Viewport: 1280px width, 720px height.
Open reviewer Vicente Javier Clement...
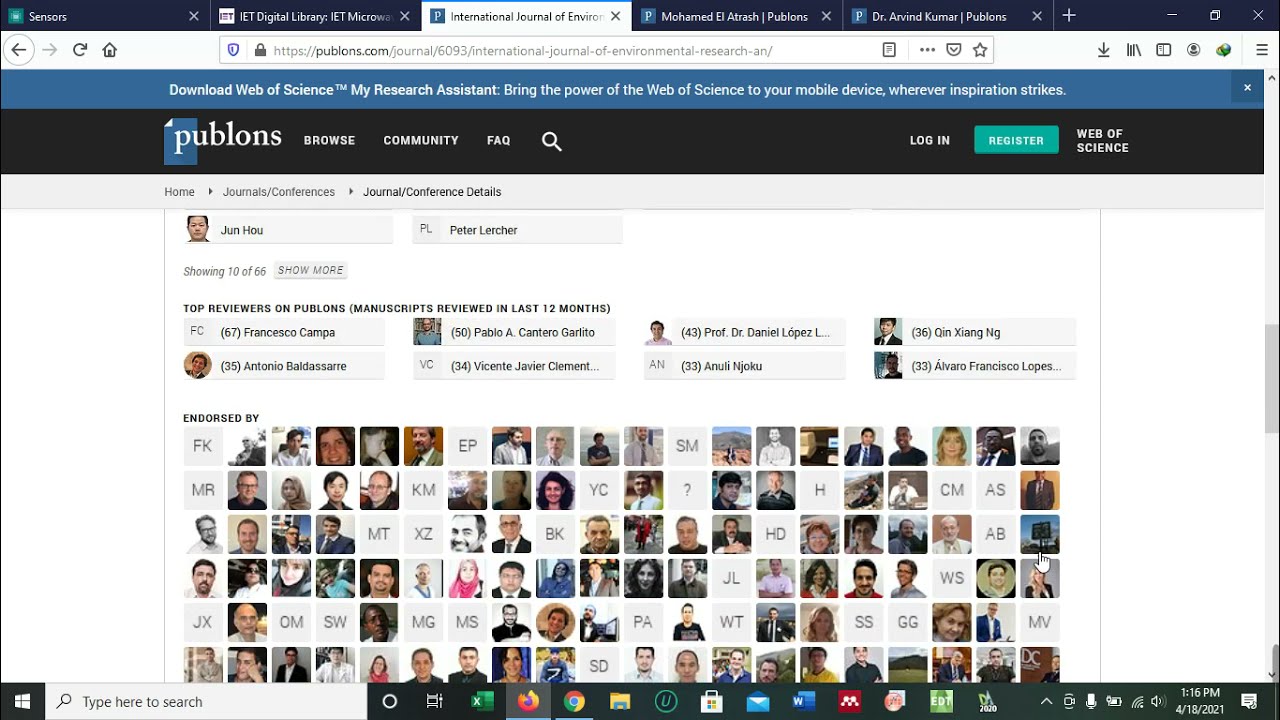(514, 366)
